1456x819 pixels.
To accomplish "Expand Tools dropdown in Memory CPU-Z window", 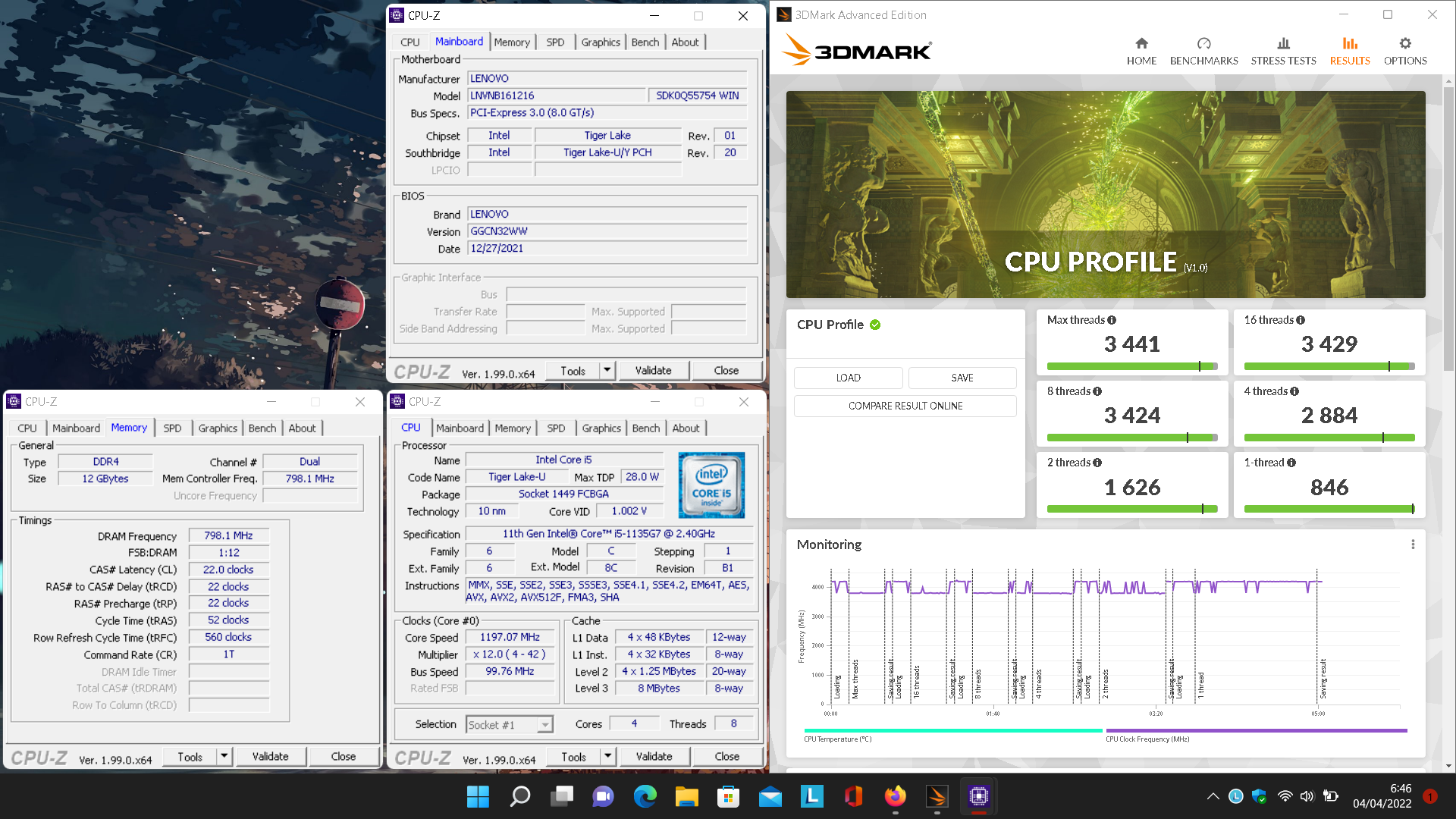I will [x=224, y=756].
